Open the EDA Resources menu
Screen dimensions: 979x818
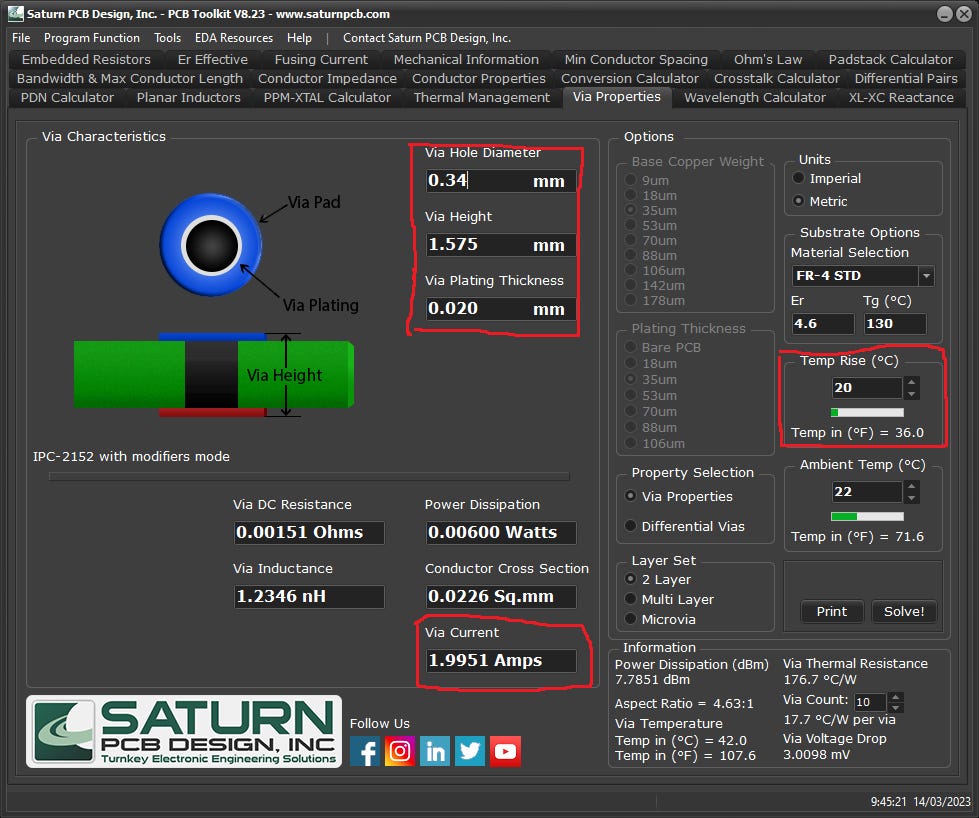[x=234, y=37]
